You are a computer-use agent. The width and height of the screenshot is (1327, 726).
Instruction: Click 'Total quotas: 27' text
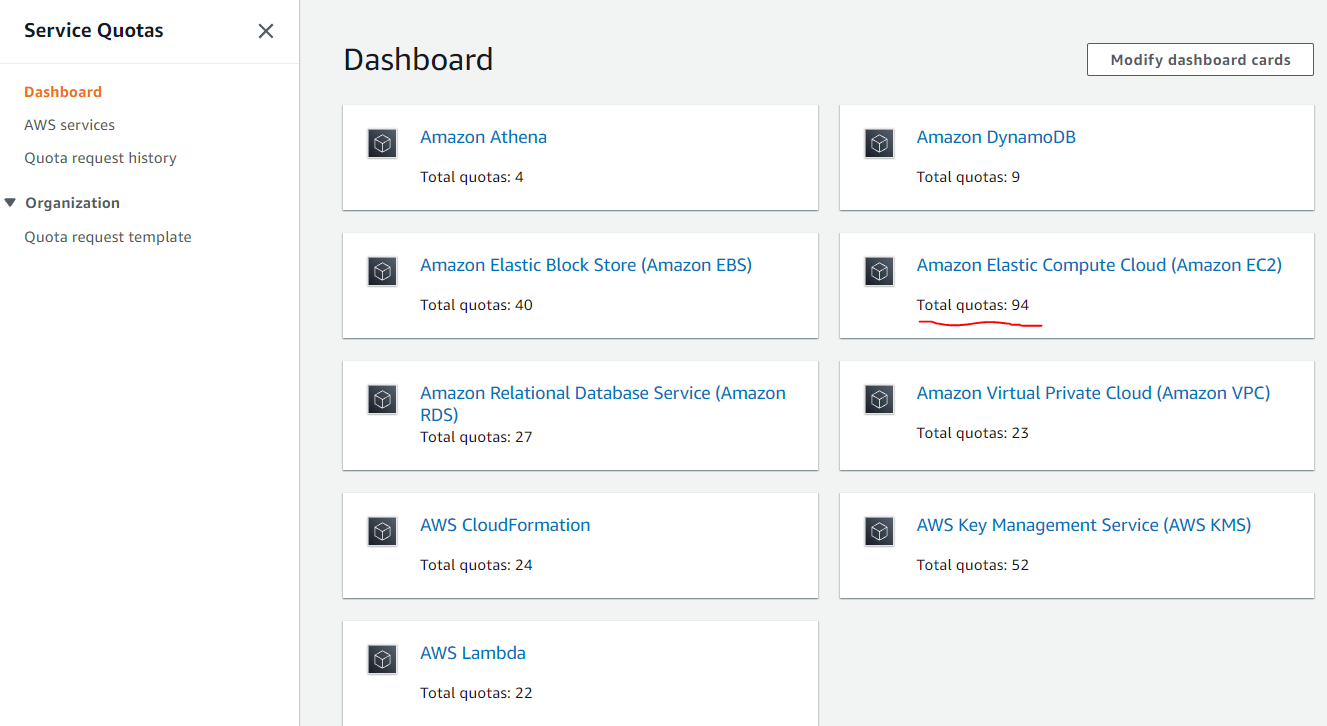pyautogui.click(x=476, y=437)
